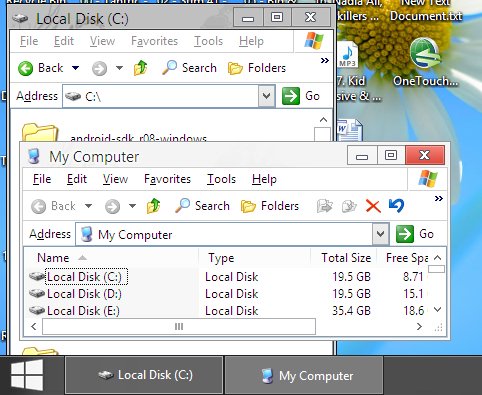Open Back history dropdown in My Computer window
This screenshot has height=395, width=482.
coord(88,206)
